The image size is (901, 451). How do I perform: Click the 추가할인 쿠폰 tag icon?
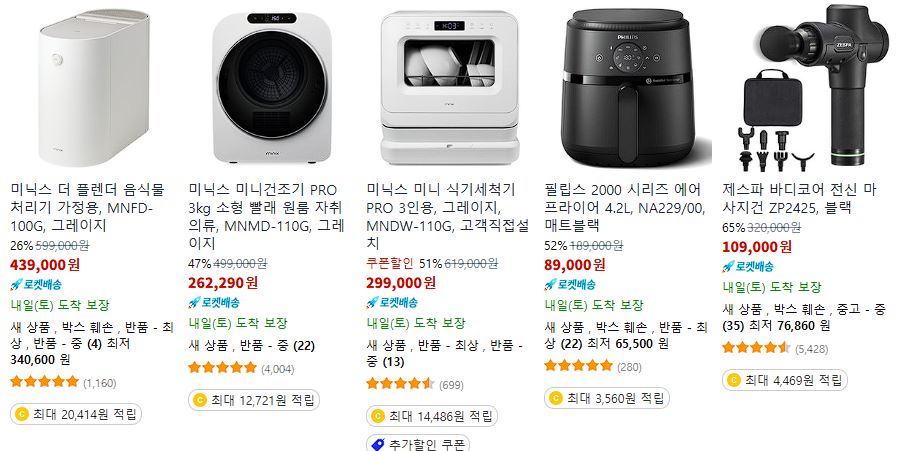pyautogui.click(x=378, y=445)
